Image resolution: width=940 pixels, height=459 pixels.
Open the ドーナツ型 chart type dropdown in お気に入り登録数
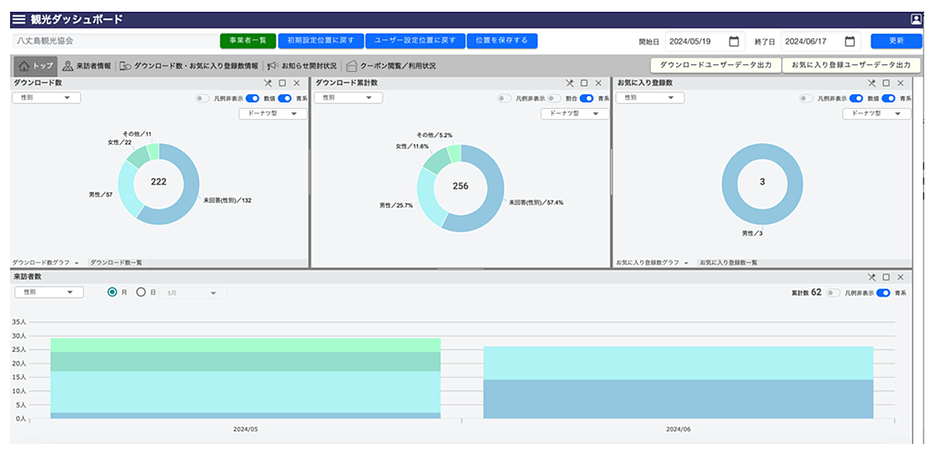[x=875, y=114]
